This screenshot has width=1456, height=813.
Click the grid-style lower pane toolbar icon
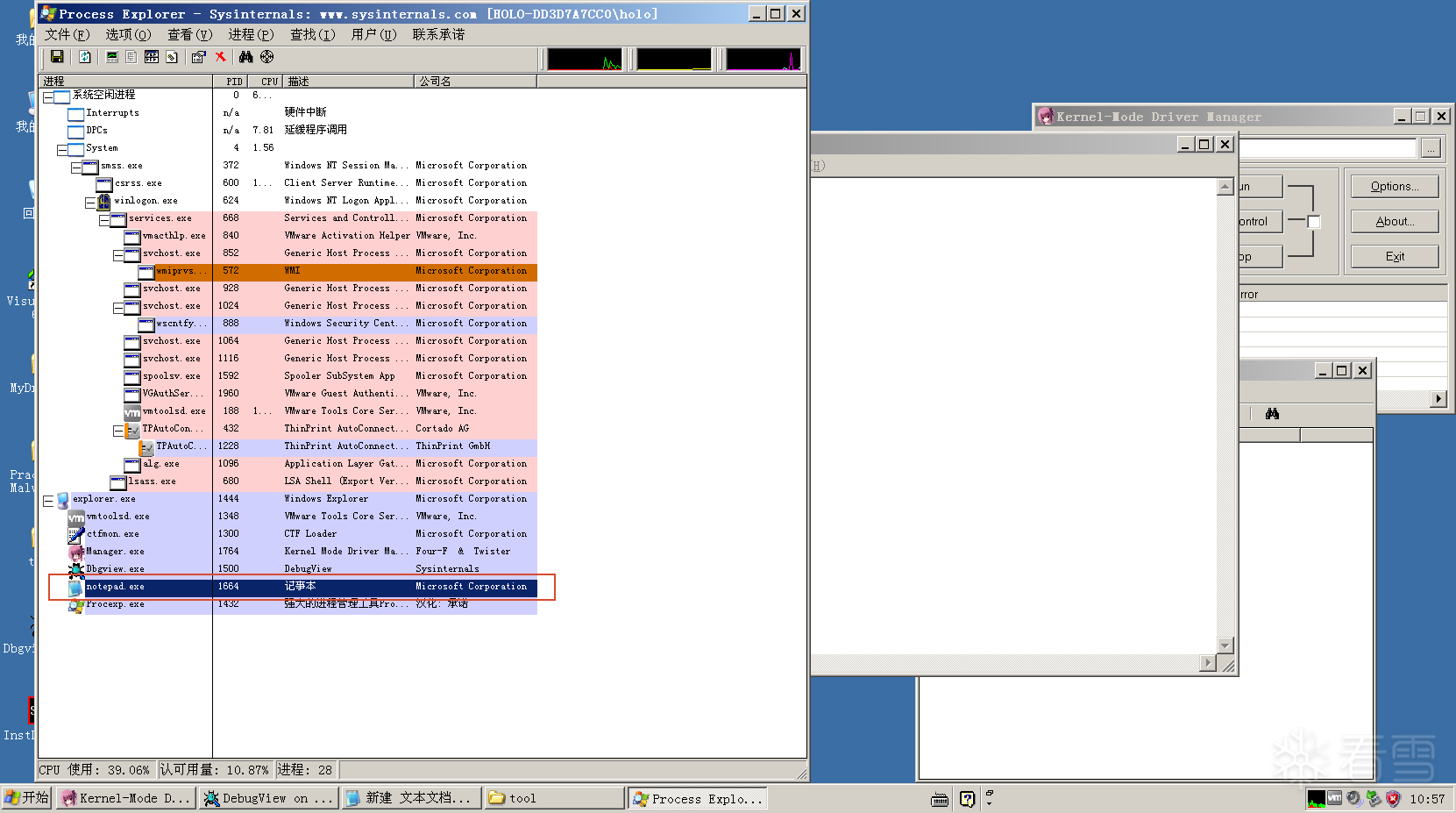(152, 57)
